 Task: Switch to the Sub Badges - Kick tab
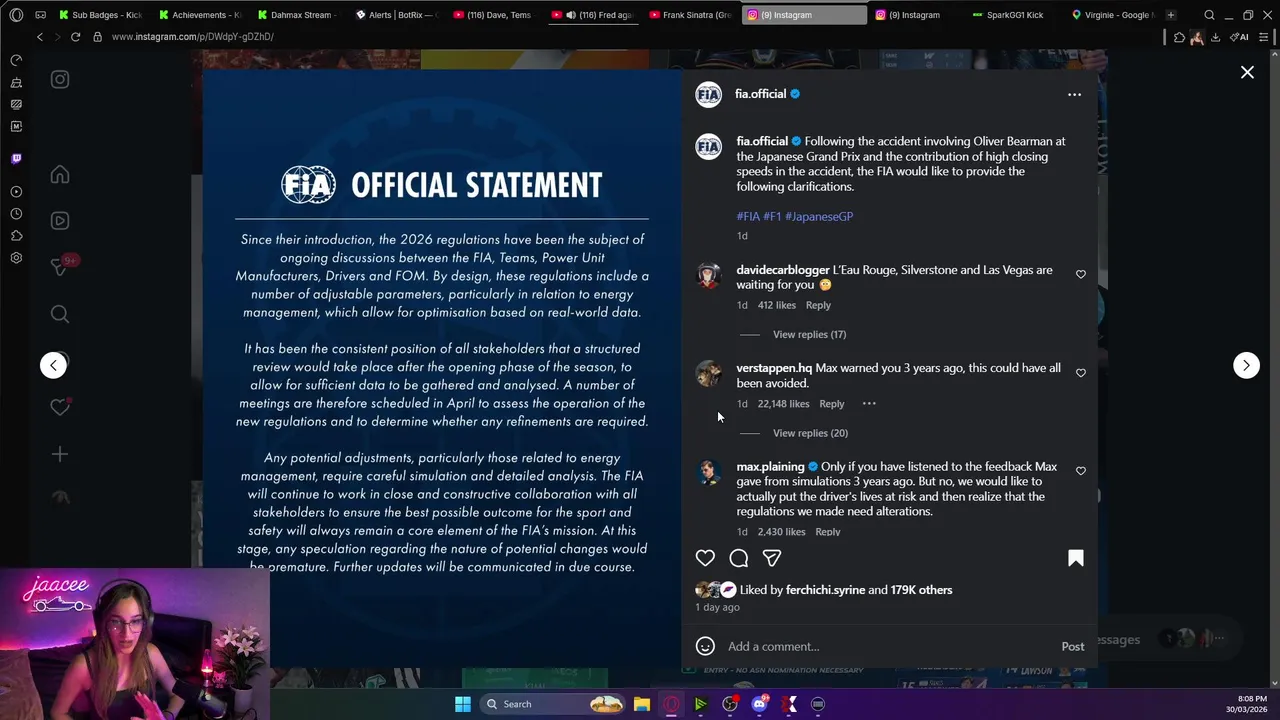coord(100,15)
